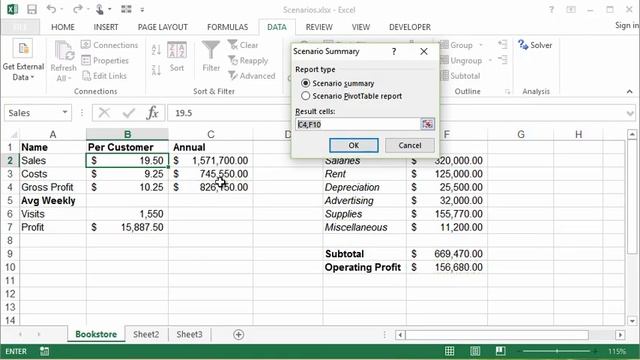Open the Outline dialog launcher

507,92
